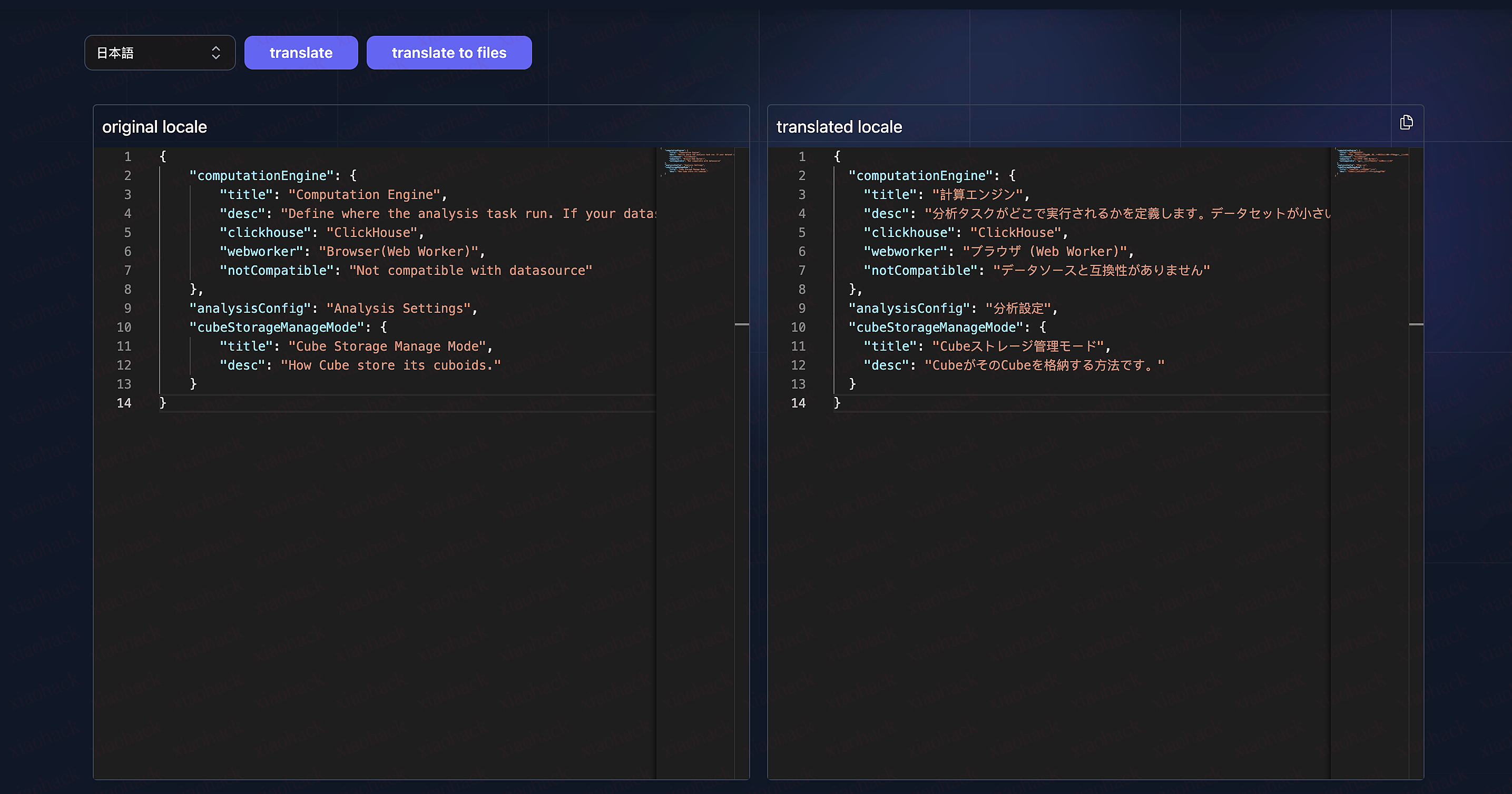Image resolution: width=1512 pixels, height=794 pixels.
Task: Place cursor on "analysisConfig" key in original
Action: point(250,309)
